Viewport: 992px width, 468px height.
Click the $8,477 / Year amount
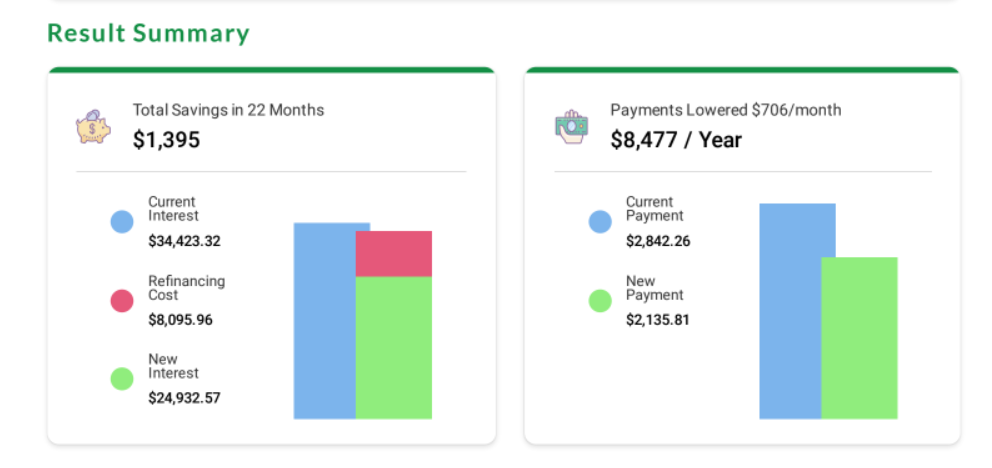[676, 140]
